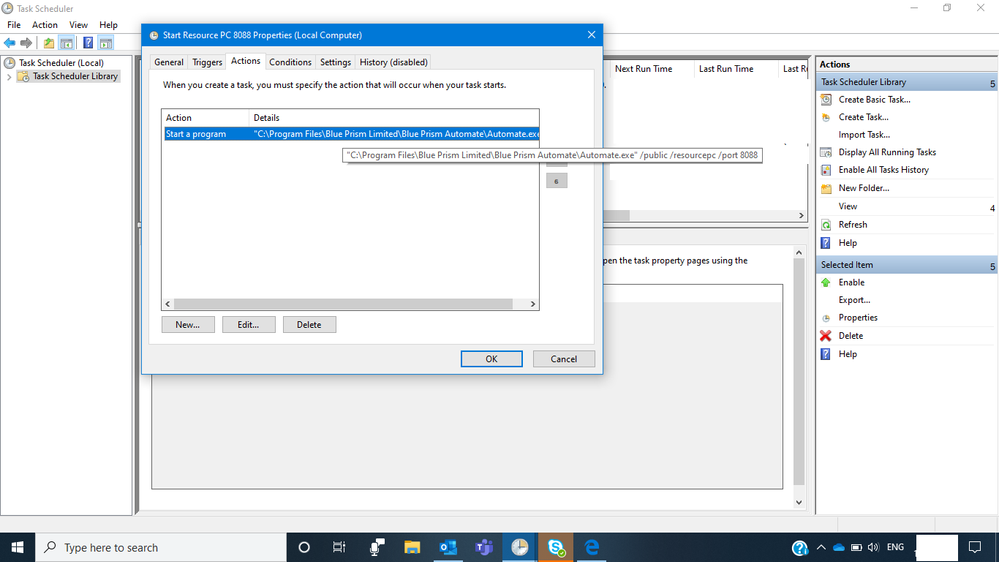Screen dimensions: 999x562
Task: Click the Action column header in the list
Action: pos(205,118)
